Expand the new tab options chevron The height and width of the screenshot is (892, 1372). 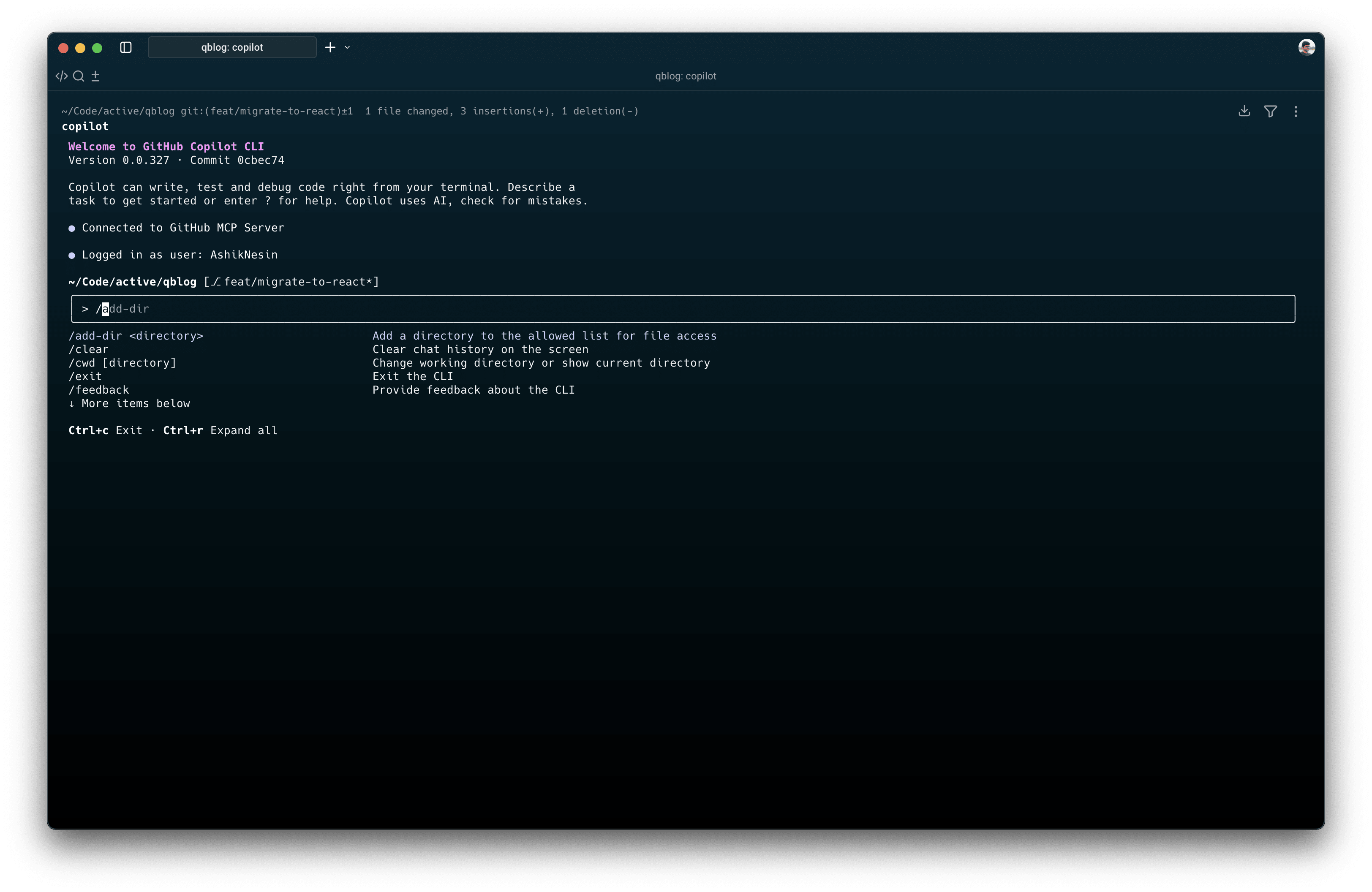[347, 47]
